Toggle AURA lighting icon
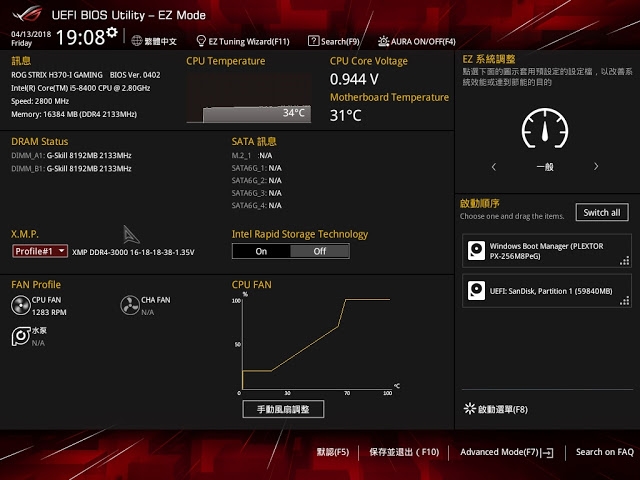This screenshot has width=640, height=480. click(x=383, y=41)
